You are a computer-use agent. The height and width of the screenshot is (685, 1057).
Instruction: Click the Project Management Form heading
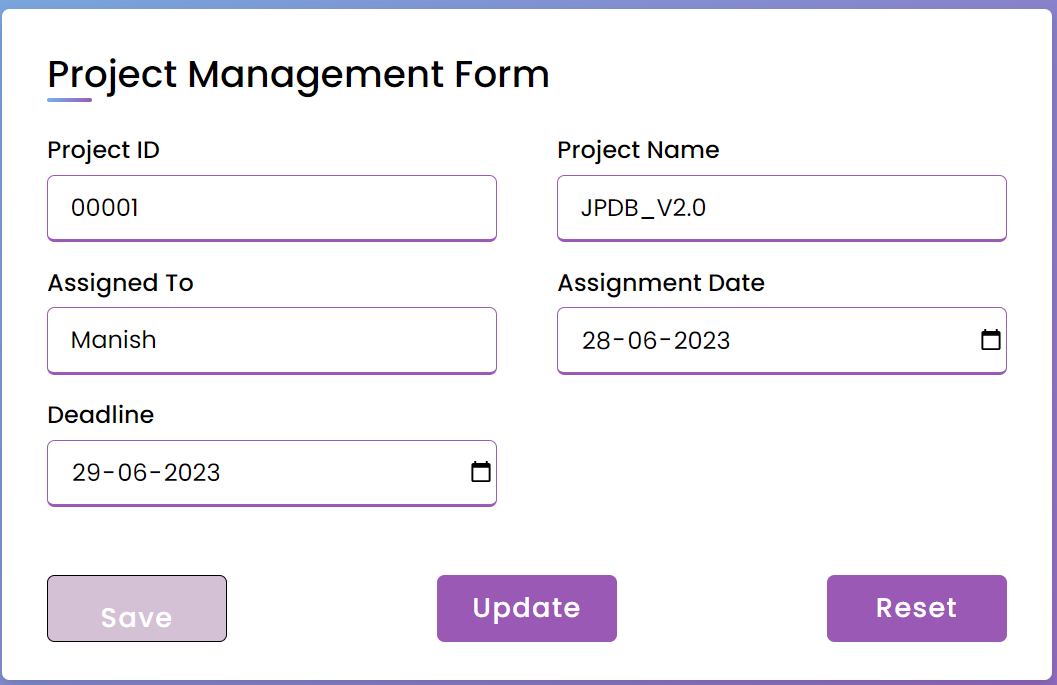(298, 74)
